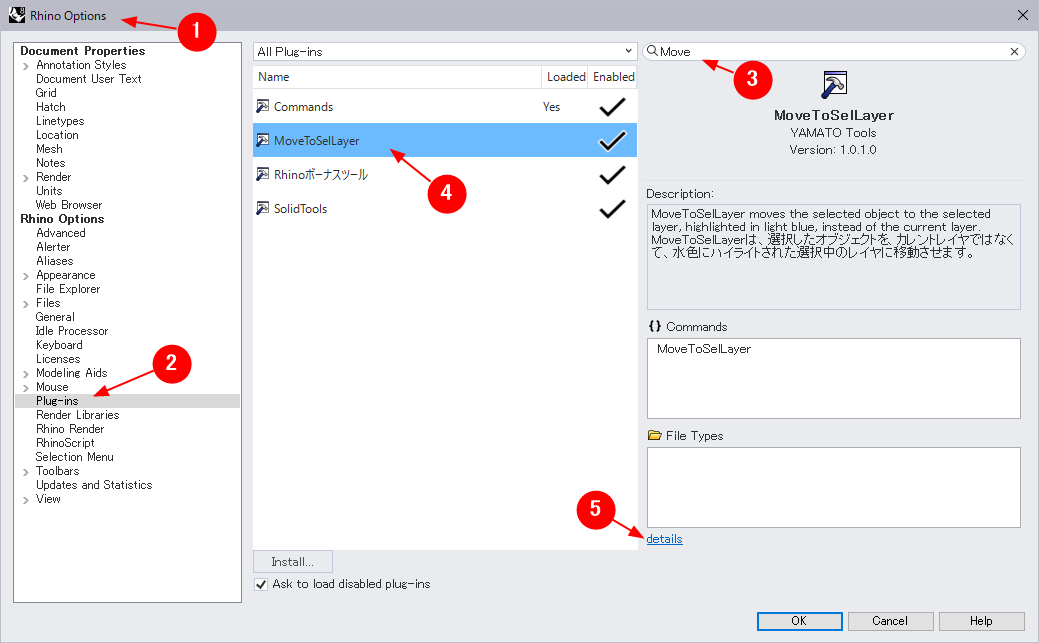The image size is (1039, 643).
Task: Toggle Enabled checkmark for Rhinoボーナスツール
Action: (612, 174)
